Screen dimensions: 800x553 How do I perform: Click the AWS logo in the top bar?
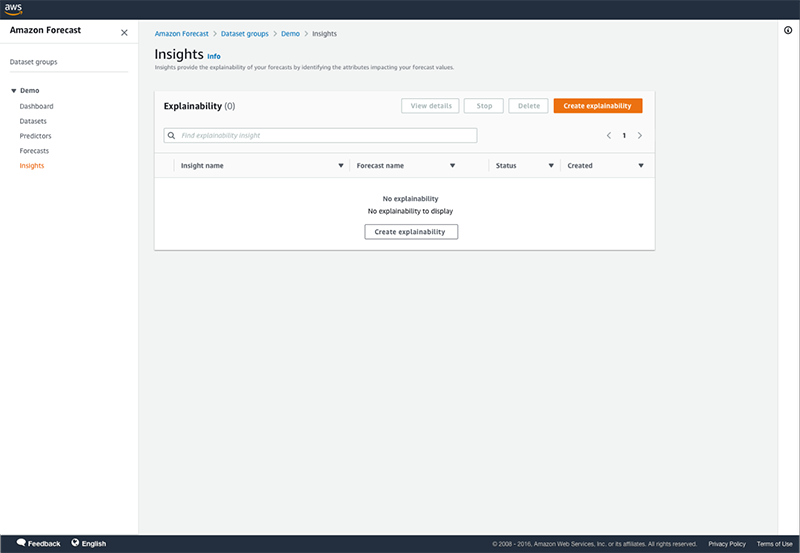(x=13, y=9)
